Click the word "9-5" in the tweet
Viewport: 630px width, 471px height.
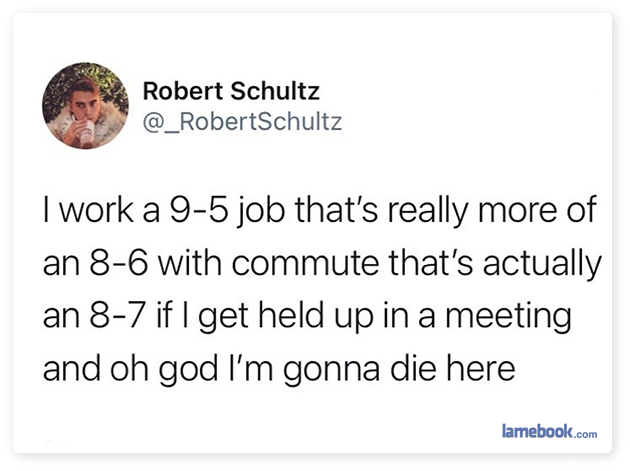click(x=199, y=210)
